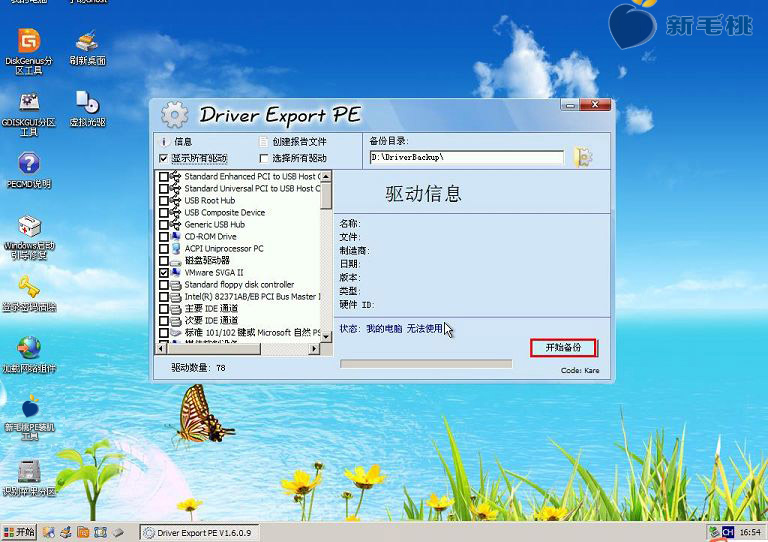Click driver list horizontal scroll left arrow
Image resolution: width=768 pixels, height=542 pixels.
(x=162, y=349)
